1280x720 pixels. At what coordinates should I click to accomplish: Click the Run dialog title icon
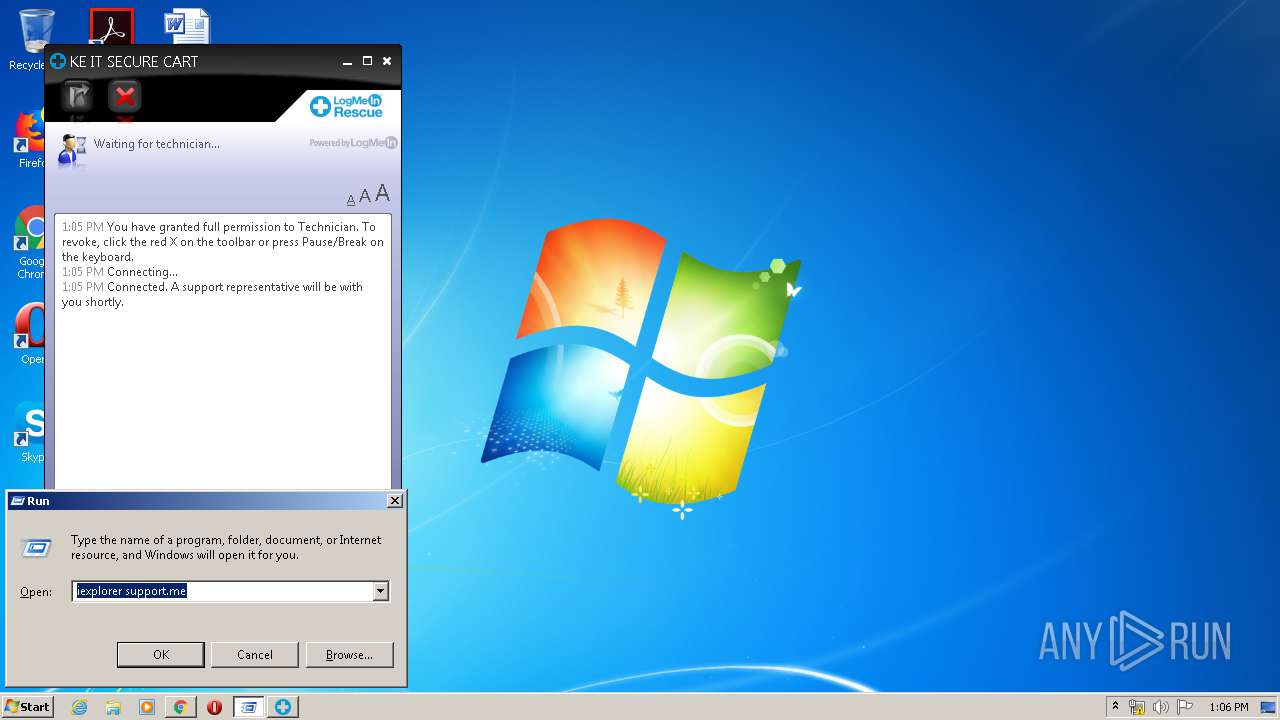click(17, 501)
